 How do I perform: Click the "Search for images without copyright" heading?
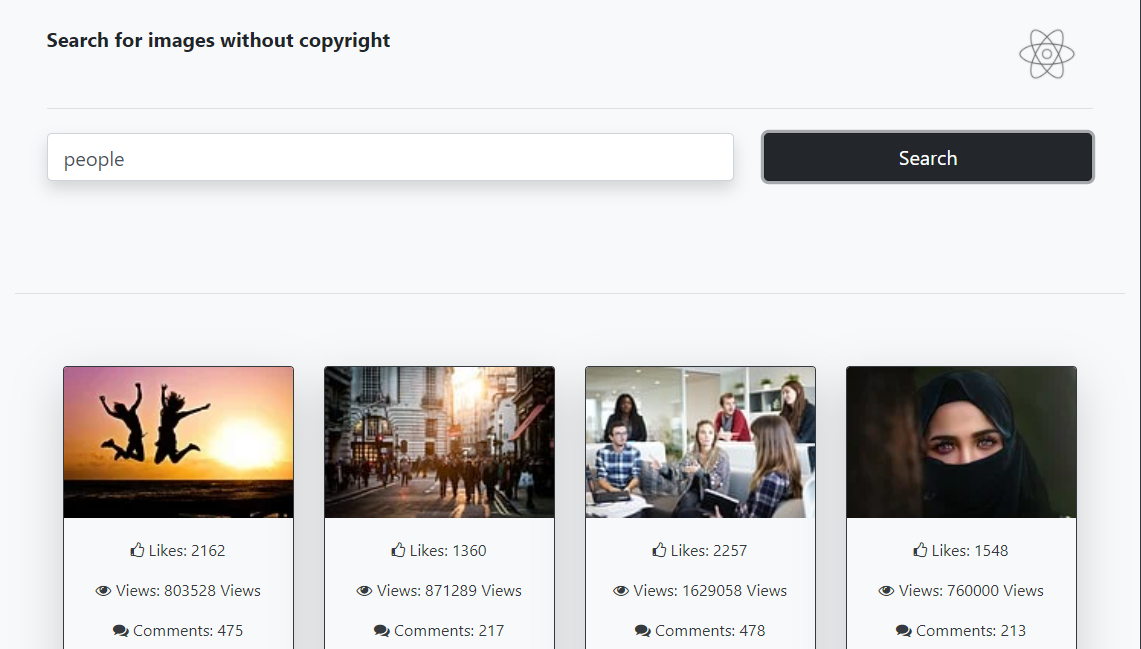click(218, 41)
